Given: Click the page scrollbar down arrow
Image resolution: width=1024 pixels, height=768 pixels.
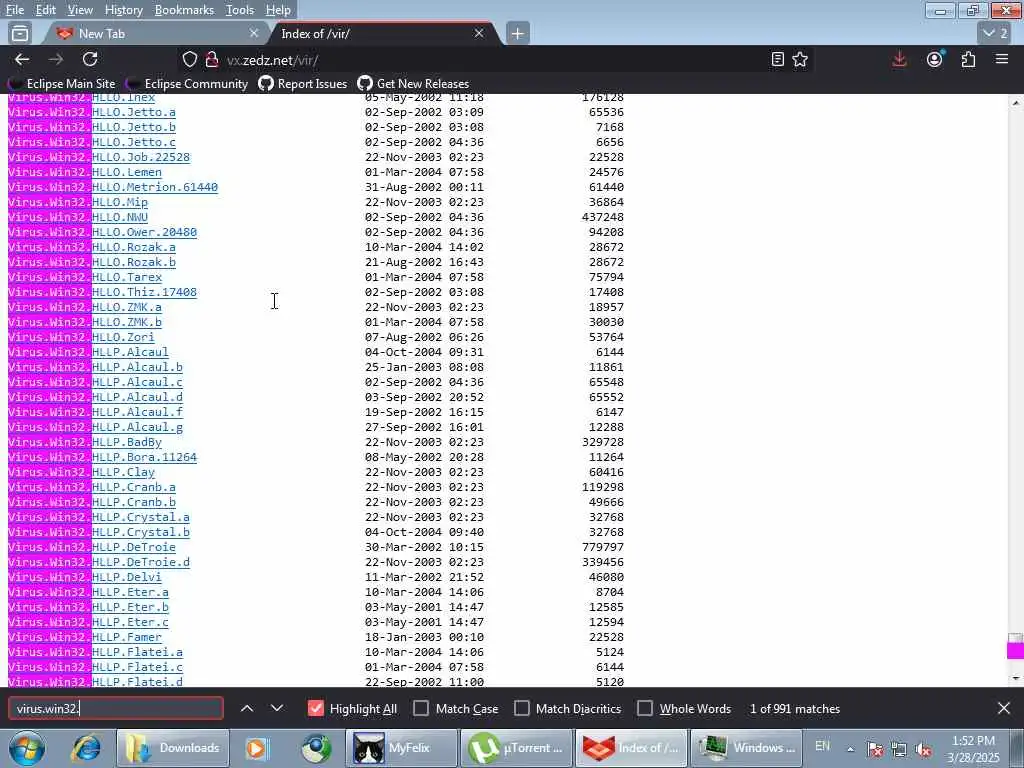Looking at the screenshot, I should (x=1016, y=679).
